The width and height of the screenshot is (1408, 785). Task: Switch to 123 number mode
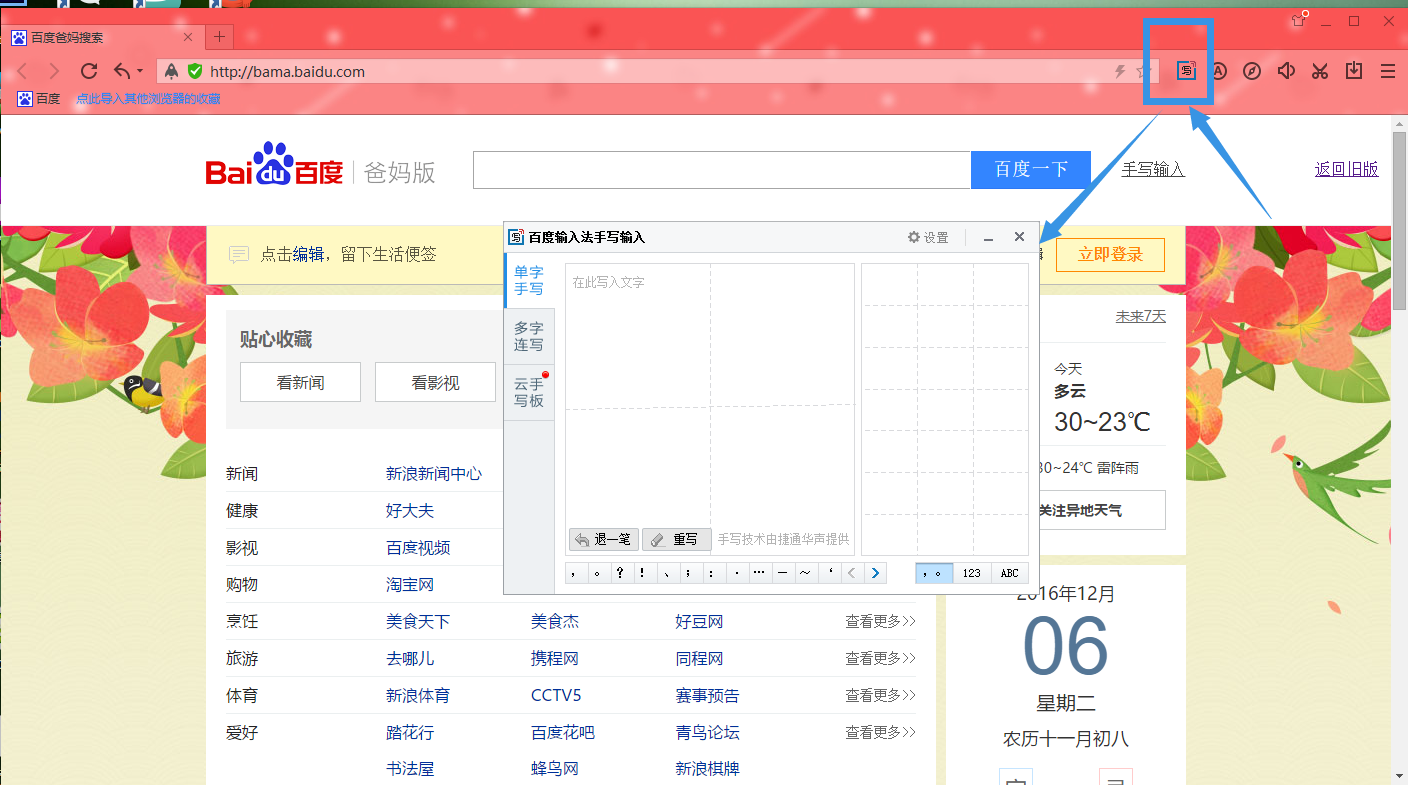click(972, 573)
